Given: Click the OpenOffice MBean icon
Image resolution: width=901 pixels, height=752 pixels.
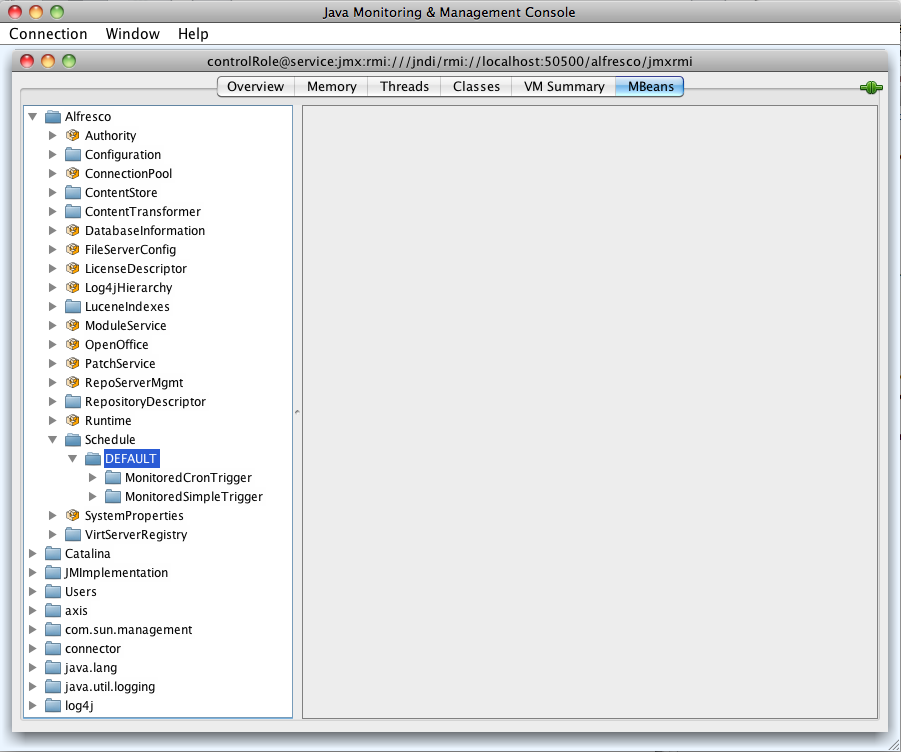Looking at the screenshot, I should point(72,344).
